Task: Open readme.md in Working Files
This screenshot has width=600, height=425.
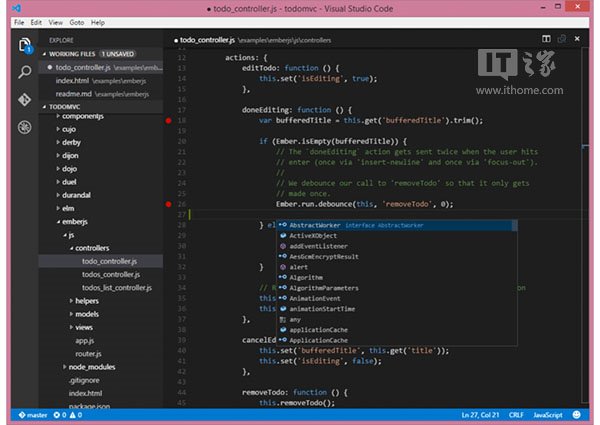Action: (x=102, y=94)
